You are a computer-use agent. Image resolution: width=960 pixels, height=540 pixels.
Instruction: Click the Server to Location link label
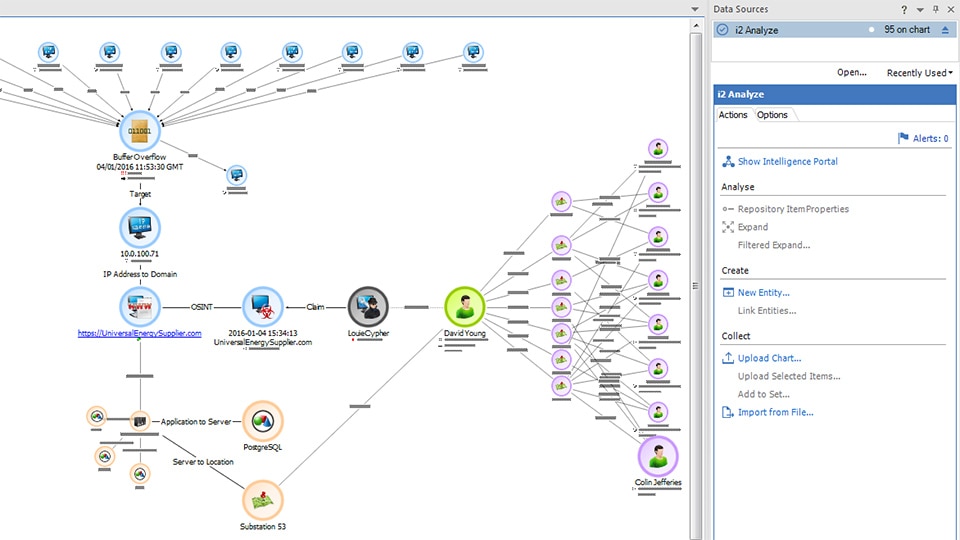click(203, 462)
